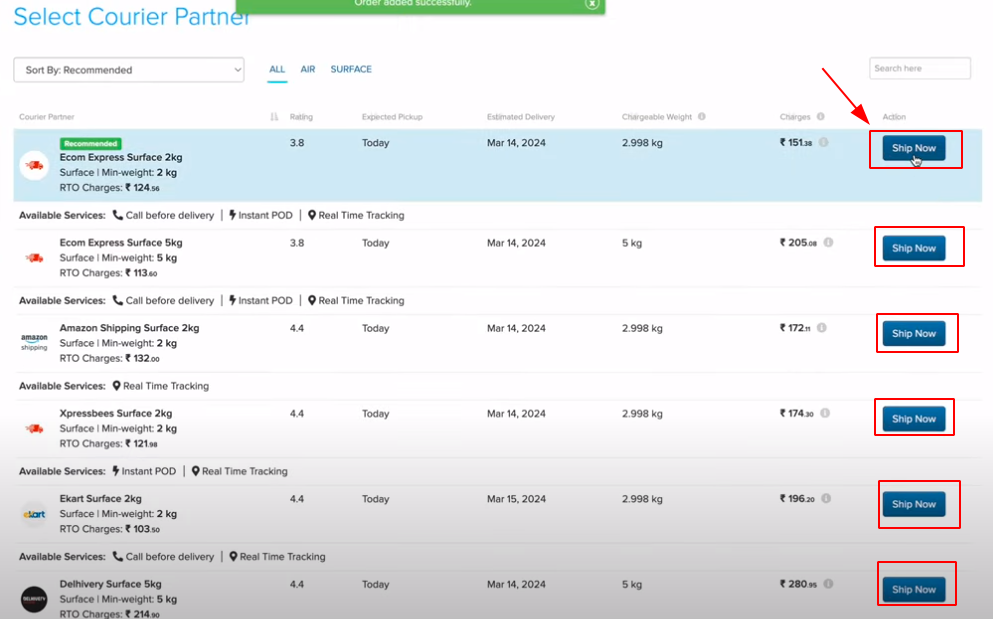Ship Now with Amazon Shipping Surface 2kg
The image size is (993, 619).
pos(914,334)
